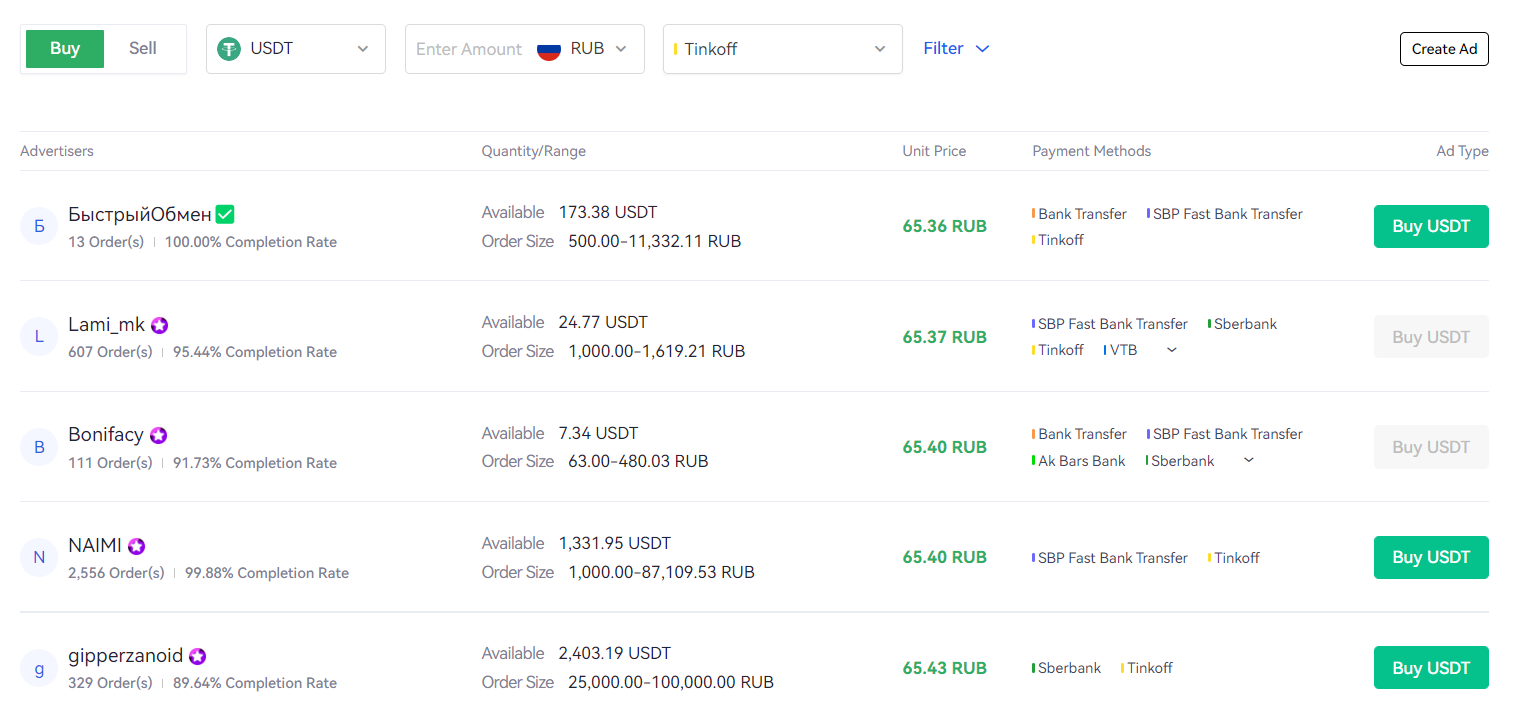This screenshot has height=704, width=1525.
Task: Open the Filter options
Action: [956, 49]
